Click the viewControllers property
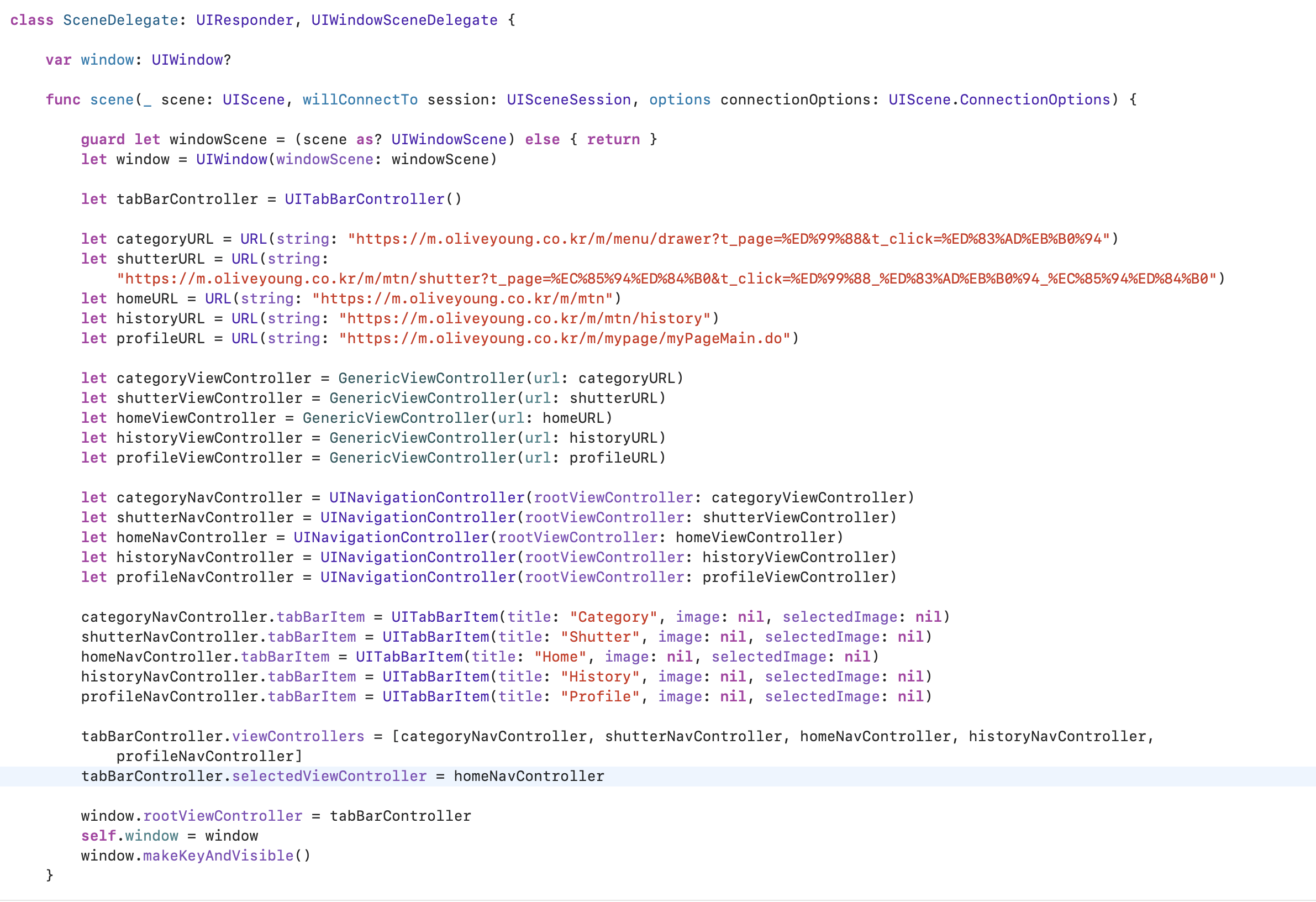Image resolution: width=1316 pixels, height=902 pixels. [x=298, y=737]
